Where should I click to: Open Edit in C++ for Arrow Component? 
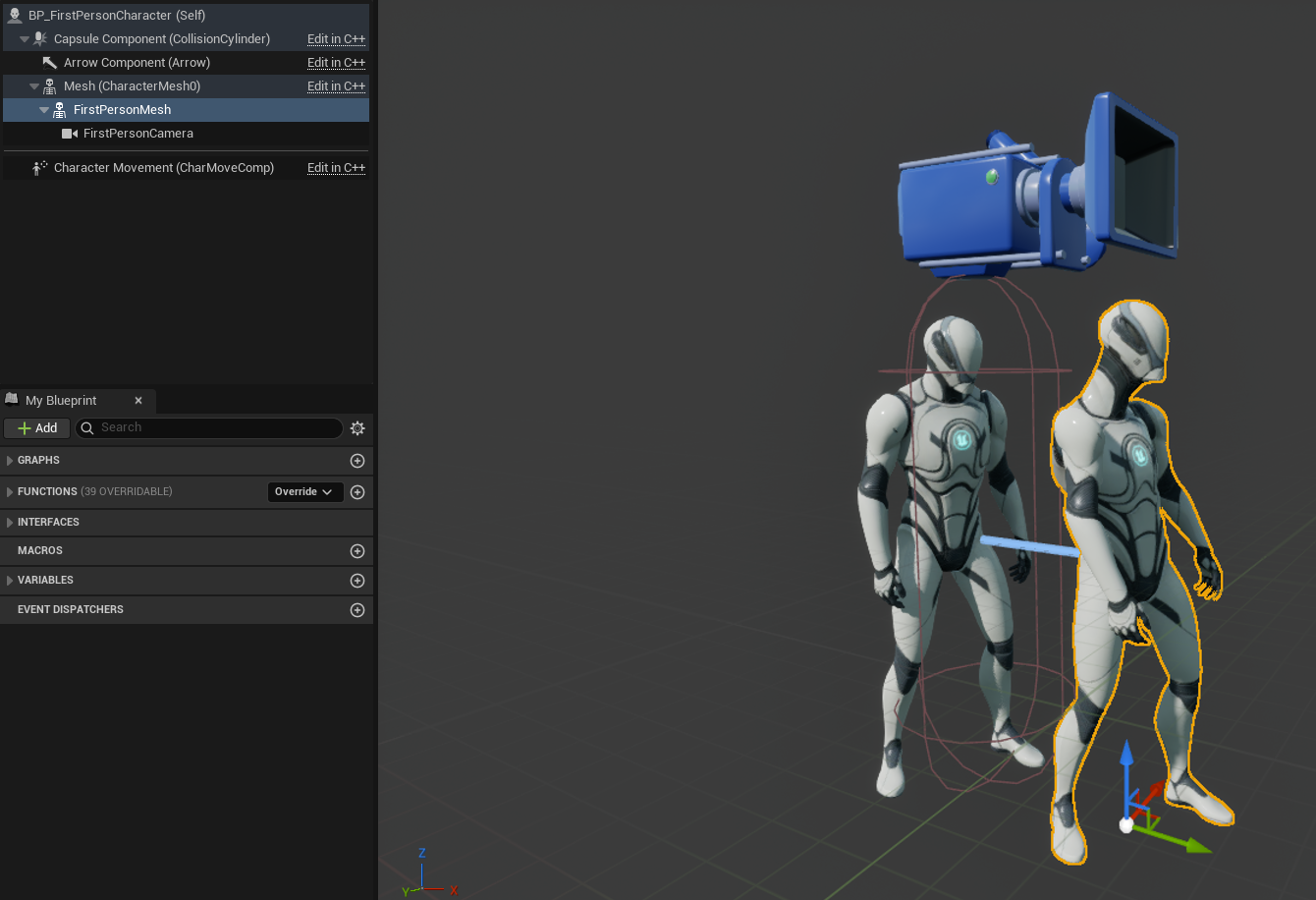336,63
